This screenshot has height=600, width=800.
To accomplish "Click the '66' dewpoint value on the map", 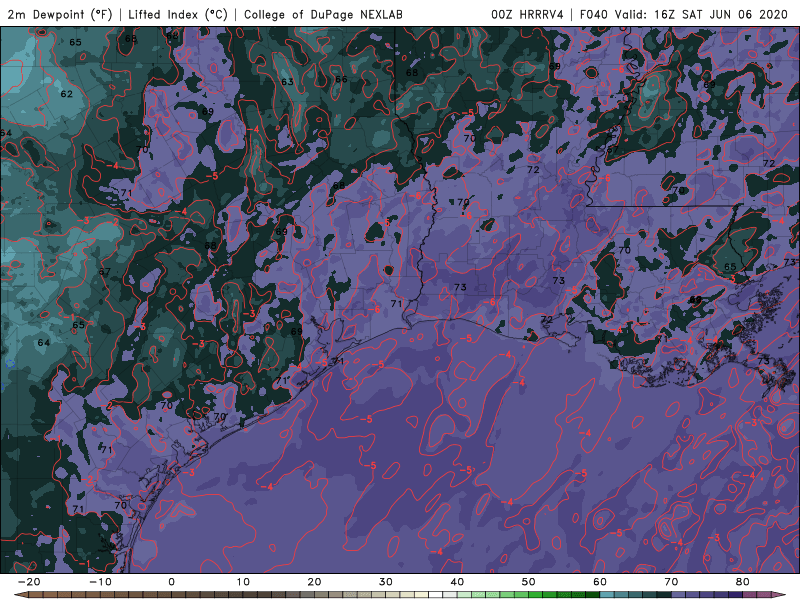I will click(x=341, y=79).
